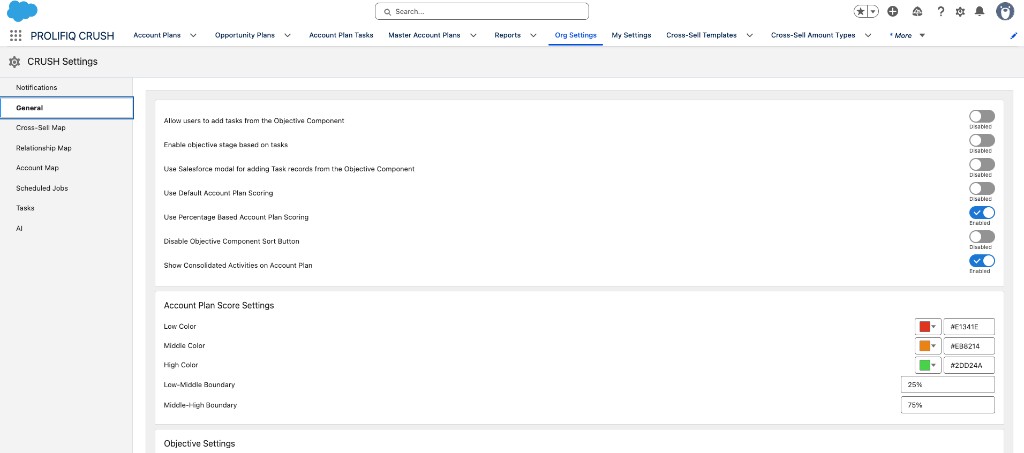Screen dimensions: 1024x453
Task: Open the App Launcher grid icon
Action: pyautogui.click(x=16, y=36)
